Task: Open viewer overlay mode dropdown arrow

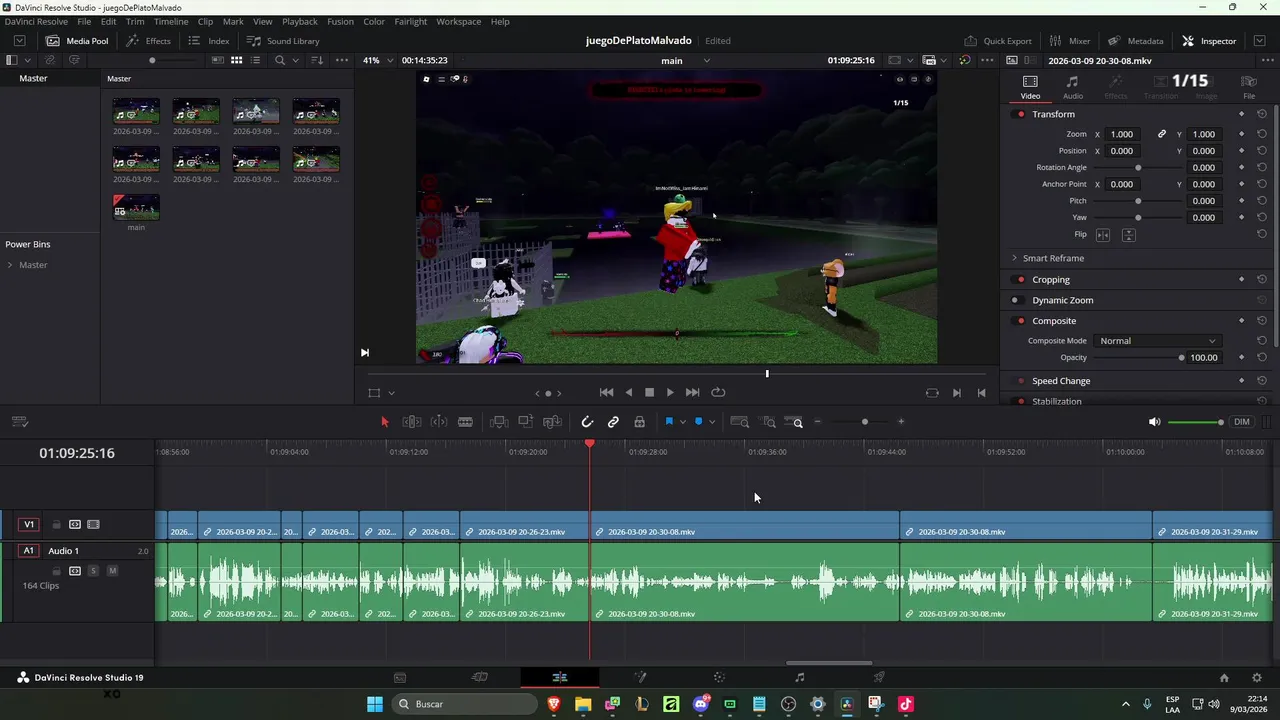Action: [x=391, y=393]
